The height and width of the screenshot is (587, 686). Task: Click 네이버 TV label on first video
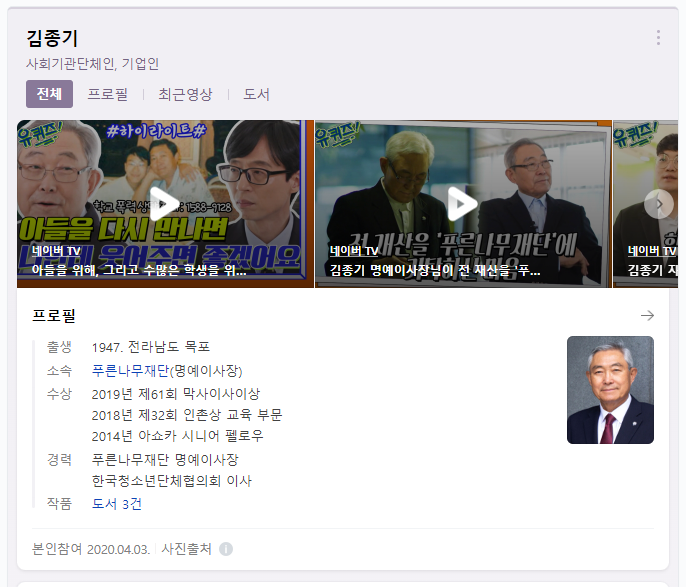56,251
